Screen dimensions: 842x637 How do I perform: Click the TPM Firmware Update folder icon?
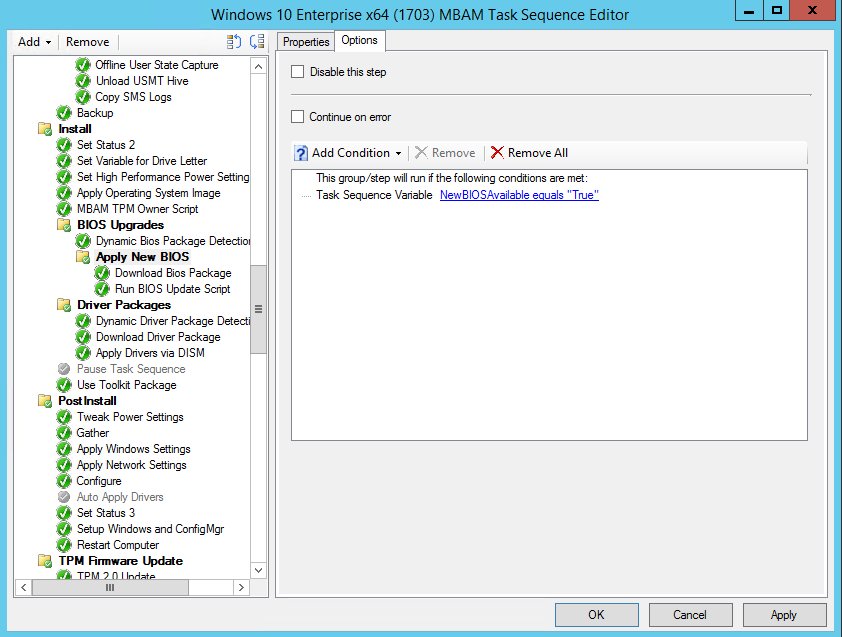pos(45,561)
